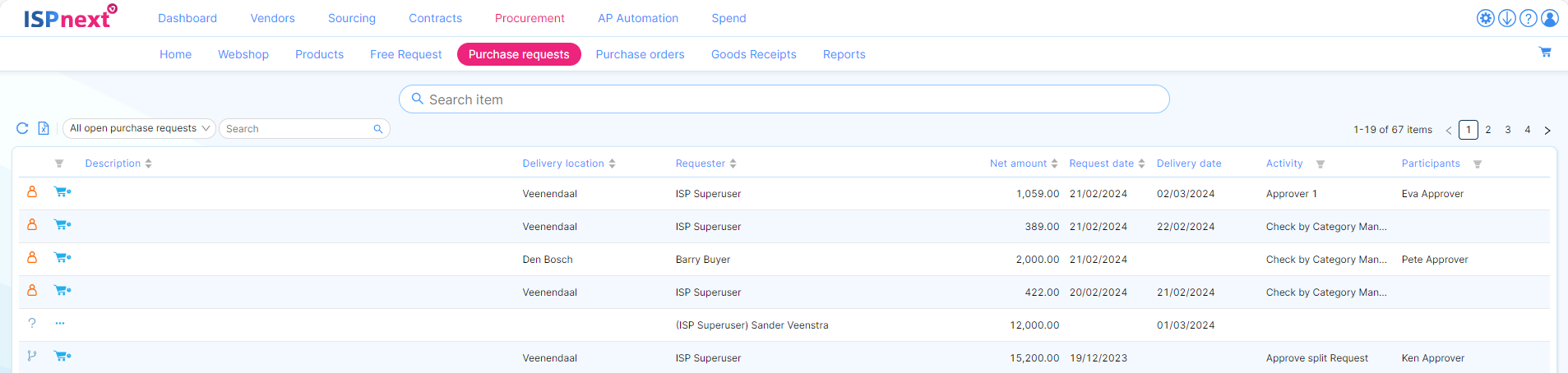Open the user profile icon
The width and height of the screenshot is (1568, 373).
[1549, 18]
